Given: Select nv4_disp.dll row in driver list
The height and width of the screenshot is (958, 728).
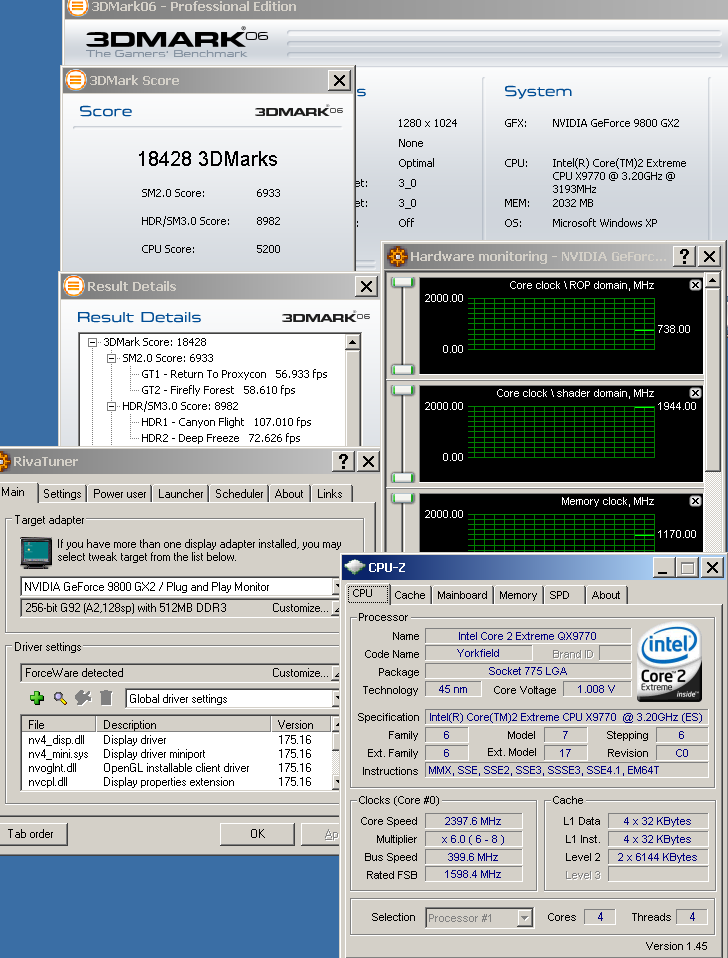Looking at the screenshot, I should 177,740.
